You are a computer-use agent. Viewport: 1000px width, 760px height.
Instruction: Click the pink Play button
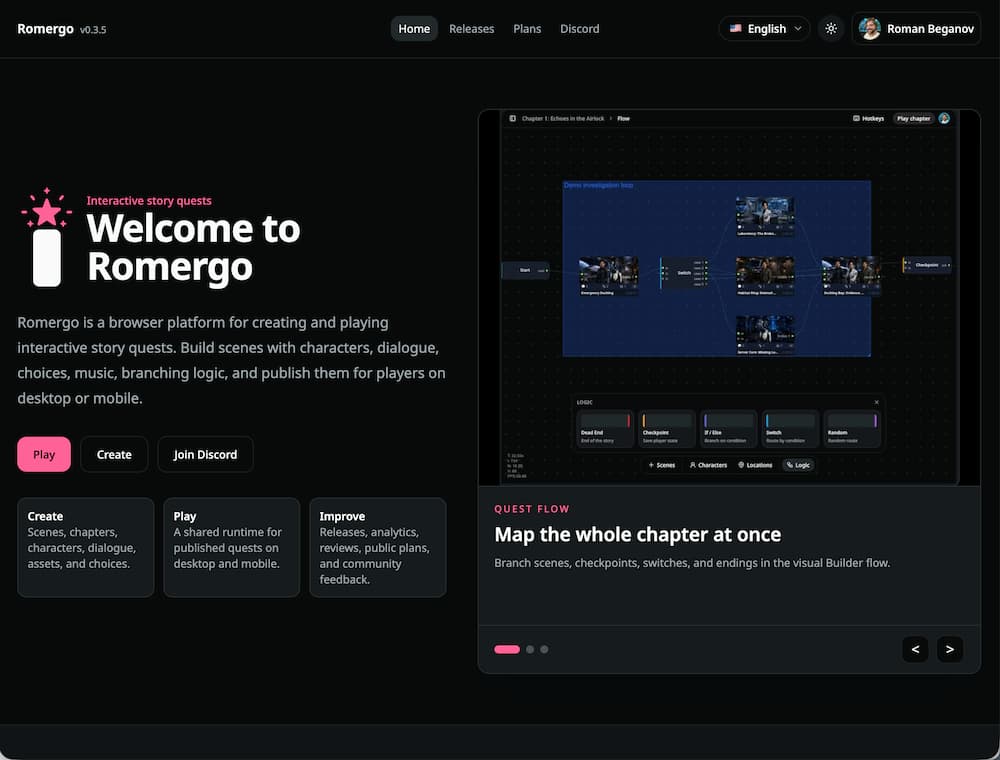coord(44,454)
